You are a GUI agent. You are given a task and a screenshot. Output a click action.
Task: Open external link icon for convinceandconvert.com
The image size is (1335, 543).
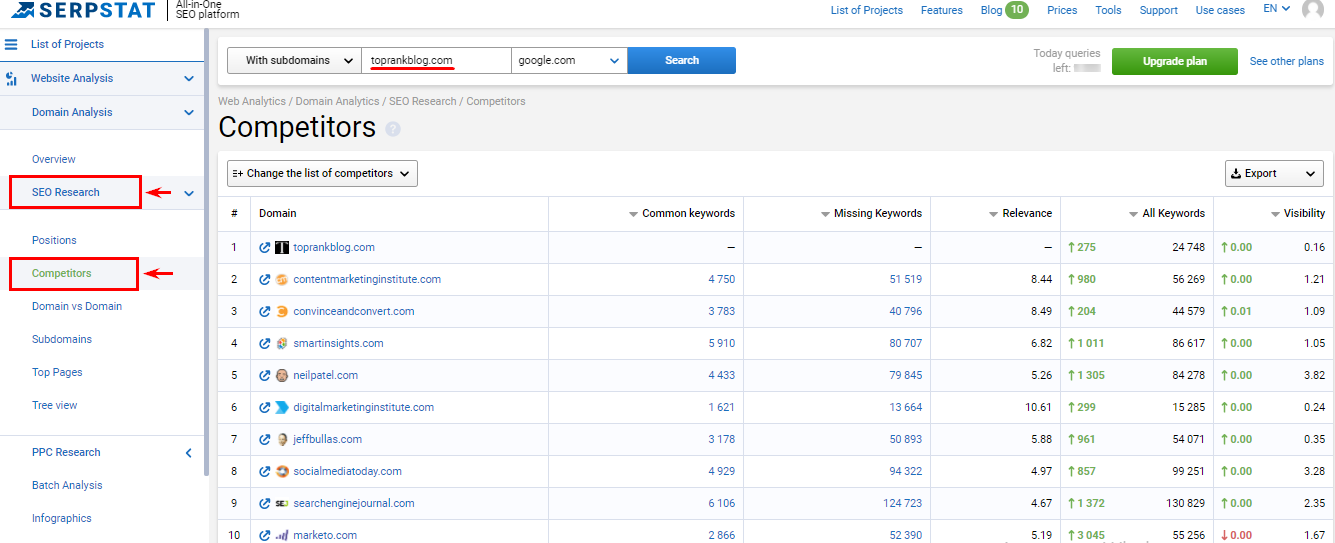point(265,311)
